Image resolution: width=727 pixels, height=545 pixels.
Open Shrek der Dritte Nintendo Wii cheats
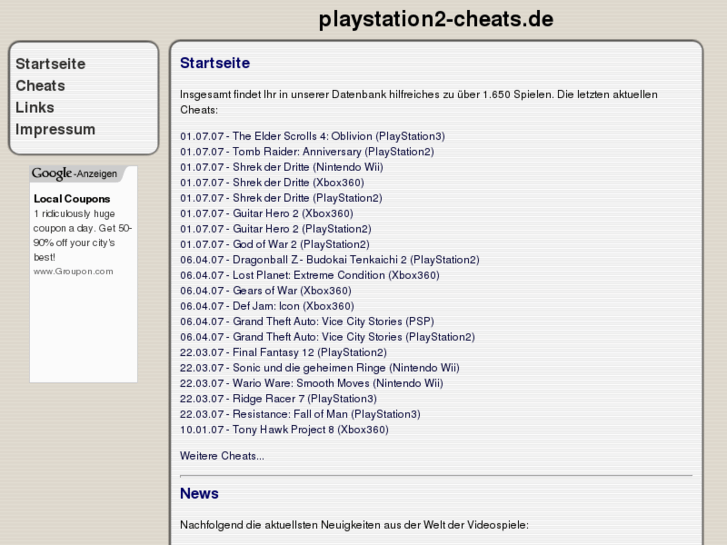[281, 167]
